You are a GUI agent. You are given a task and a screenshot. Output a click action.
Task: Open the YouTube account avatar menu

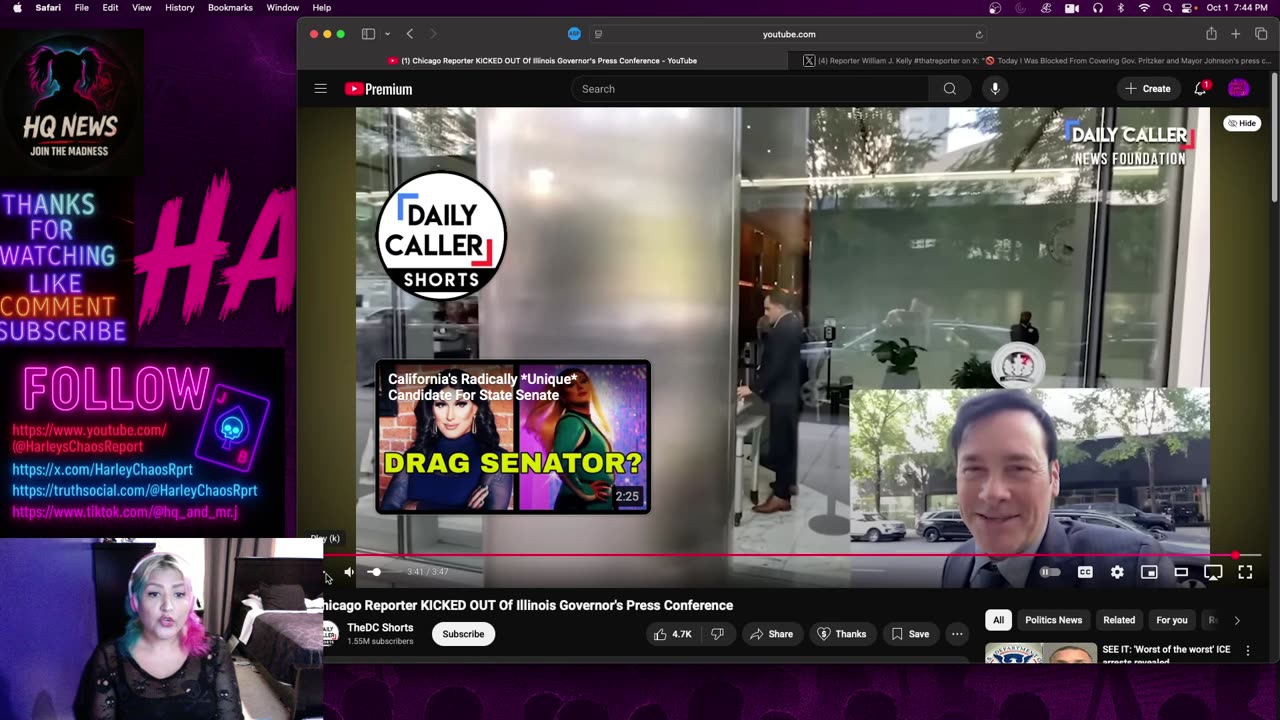pyautogui.click(x=1238, y=89)
